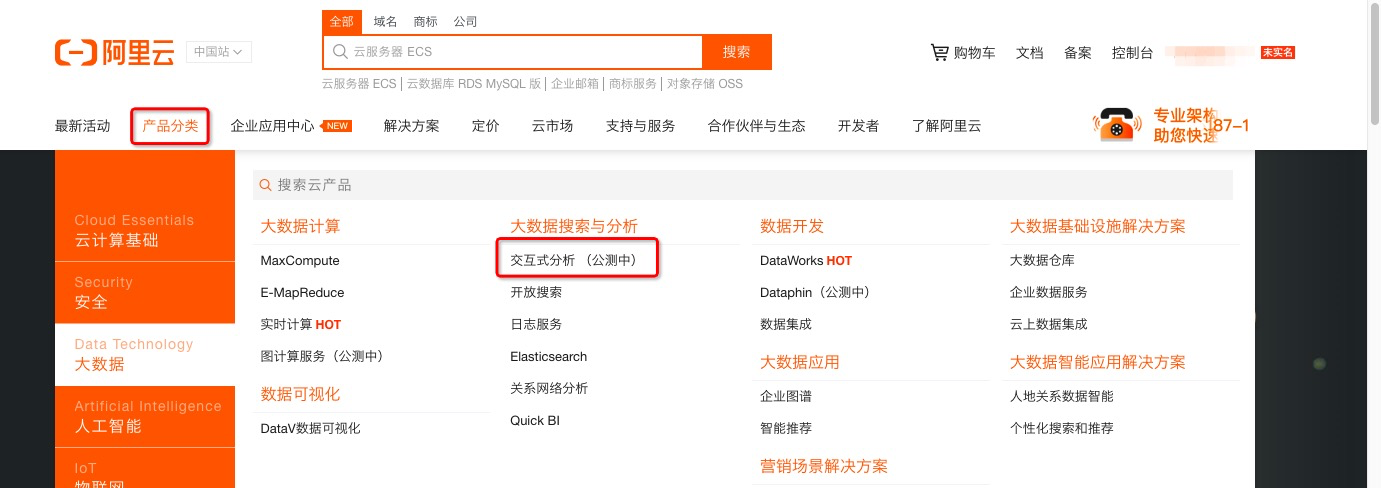This screenshot has height=488, width=1381.
Task: Open the 日志服务 product
Action: (536, 324)
